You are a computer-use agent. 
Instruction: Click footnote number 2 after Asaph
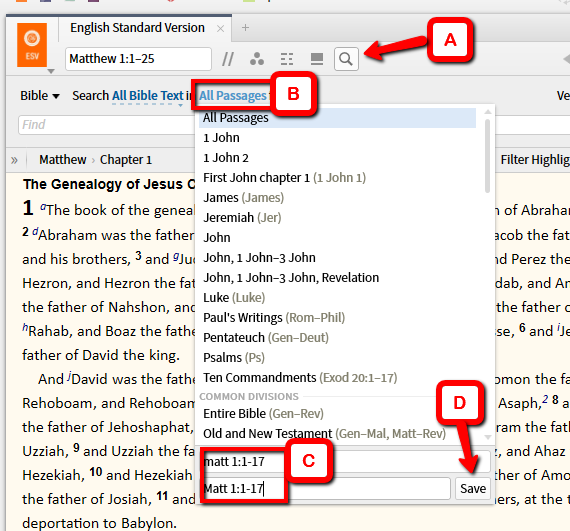(x=545, y=399)
